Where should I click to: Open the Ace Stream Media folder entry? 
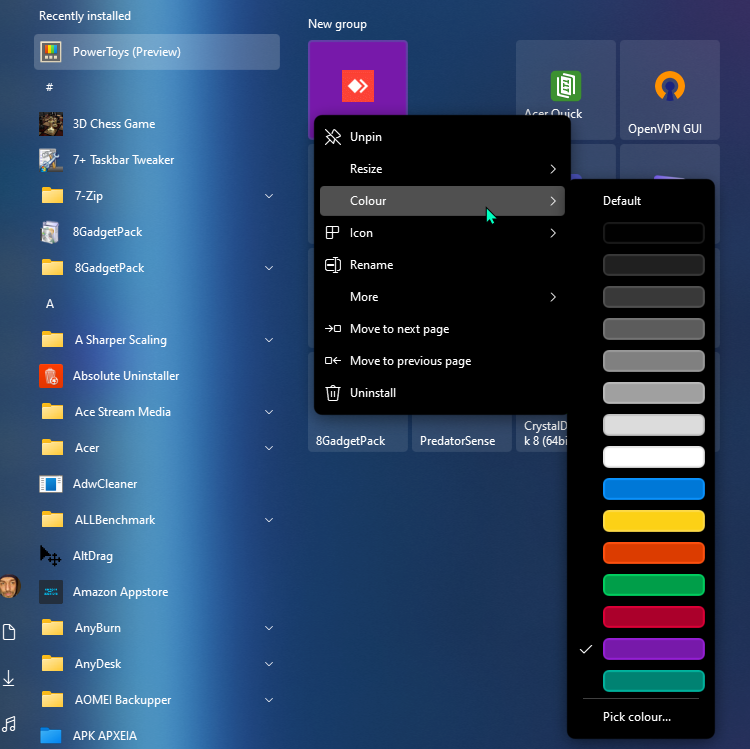(157, 412)
